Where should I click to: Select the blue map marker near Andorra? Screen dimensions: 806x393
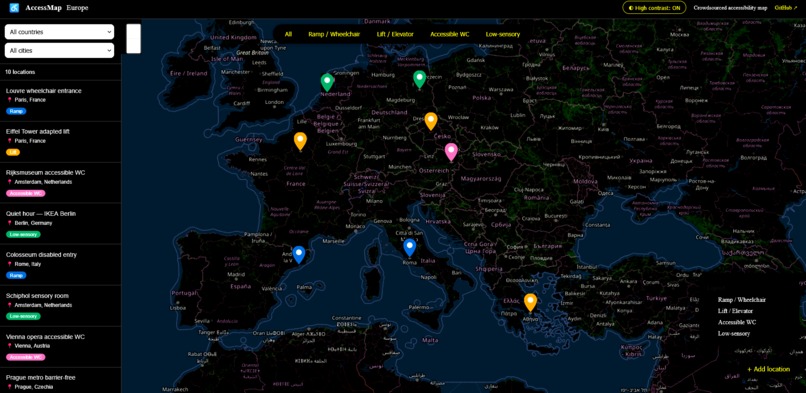pyautogui.click(x=299, y=255)
